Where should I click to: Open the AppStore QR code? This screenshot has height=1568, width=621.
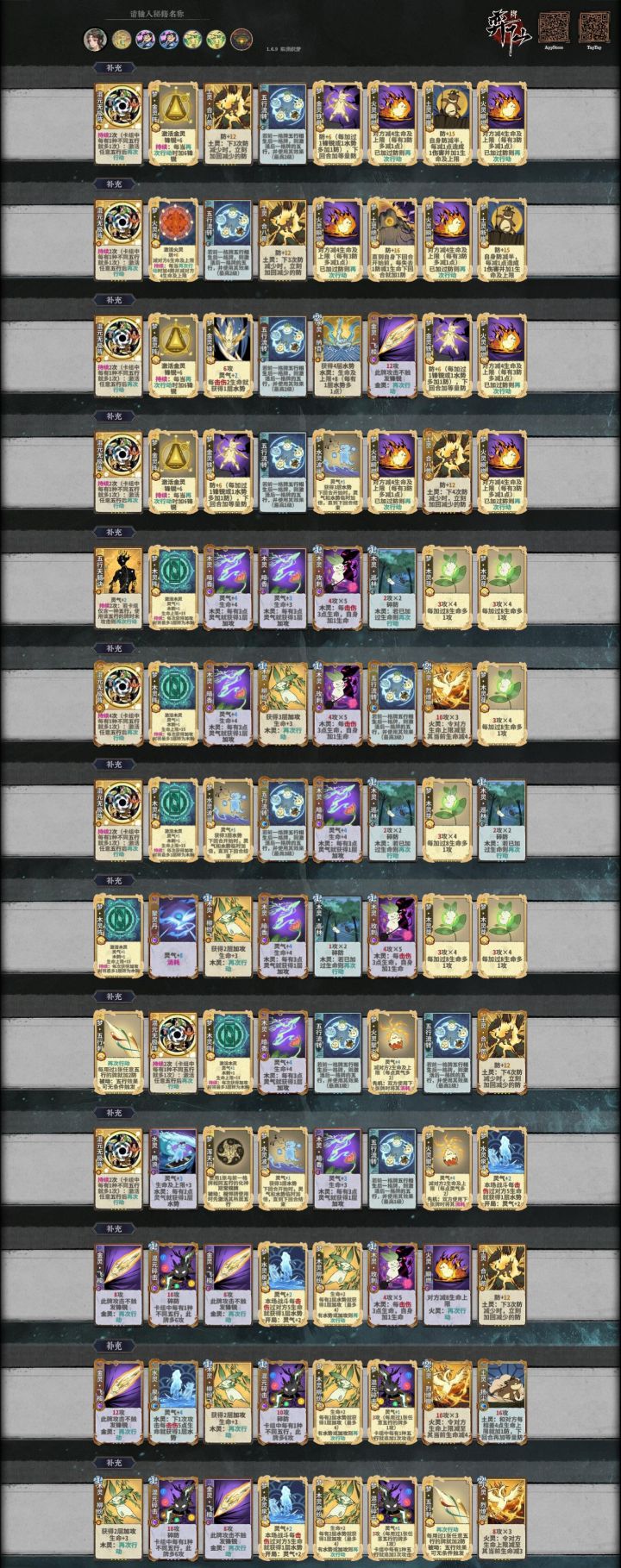555,26
